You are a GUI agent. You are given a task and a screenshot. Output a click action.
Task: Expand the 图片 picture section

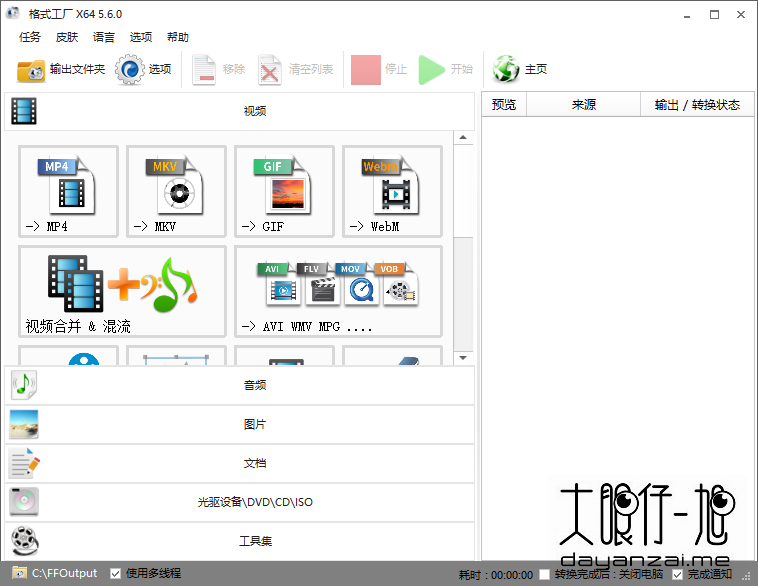[240, 425]
